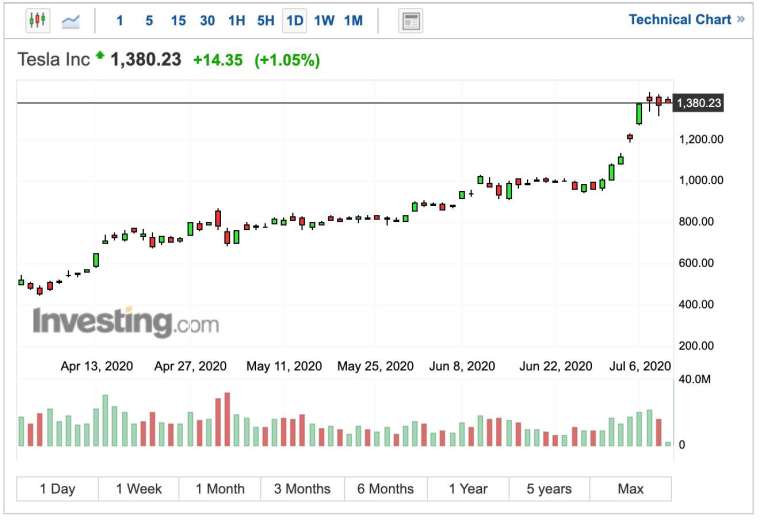
Task: Click the 400.00 axis label
Action: click(696, 304)
